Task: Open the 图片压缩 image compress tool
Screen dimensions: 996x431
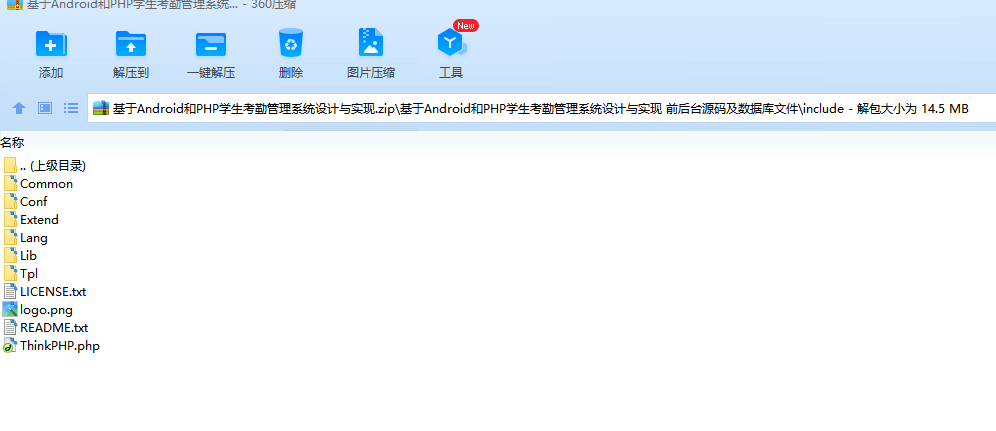Action: (371, 44)
